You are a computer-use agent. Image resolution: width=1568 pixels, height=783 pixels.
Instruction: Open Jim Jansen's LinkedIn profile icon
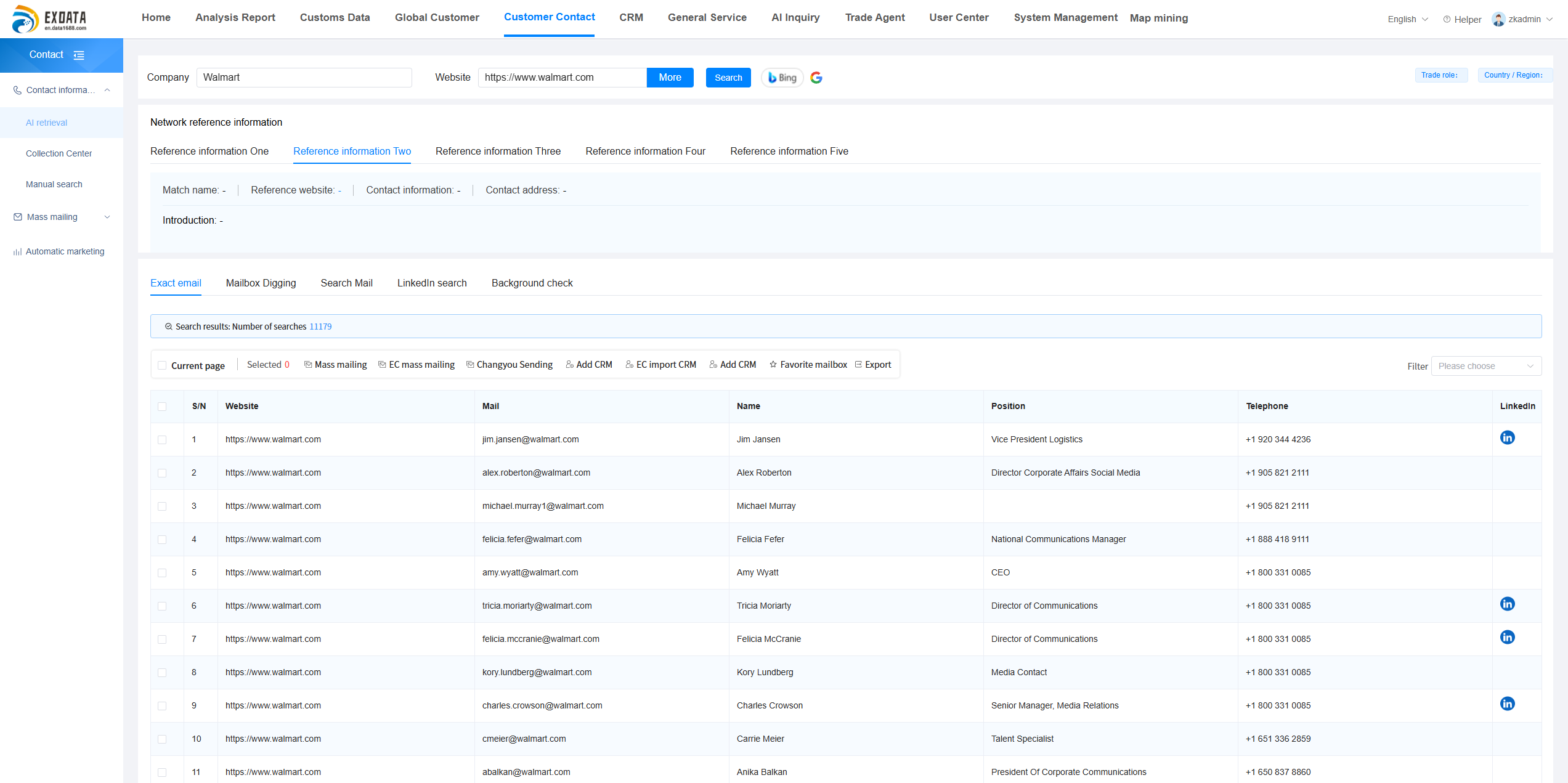tap(1508, 437)
